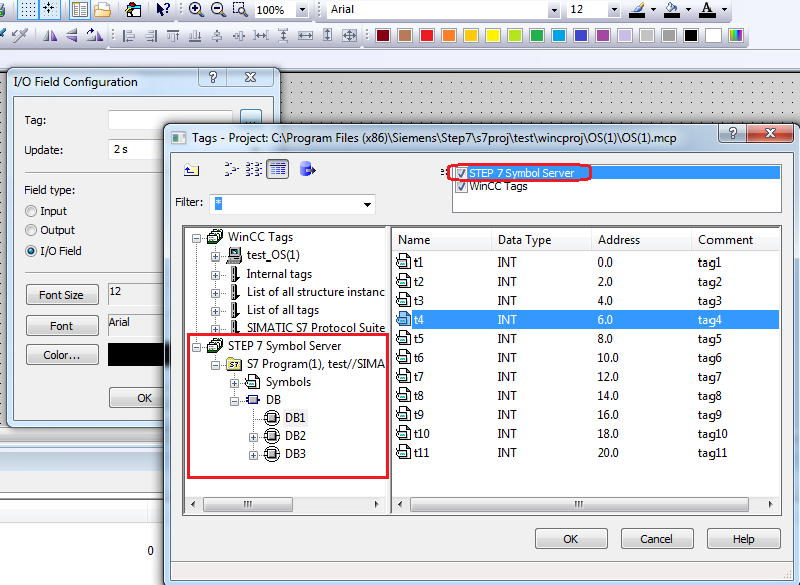Viewport: 800px width, 585px height.
Task: Toggle the WinCC Tags checkbox
Action: (x=461, y=187)
